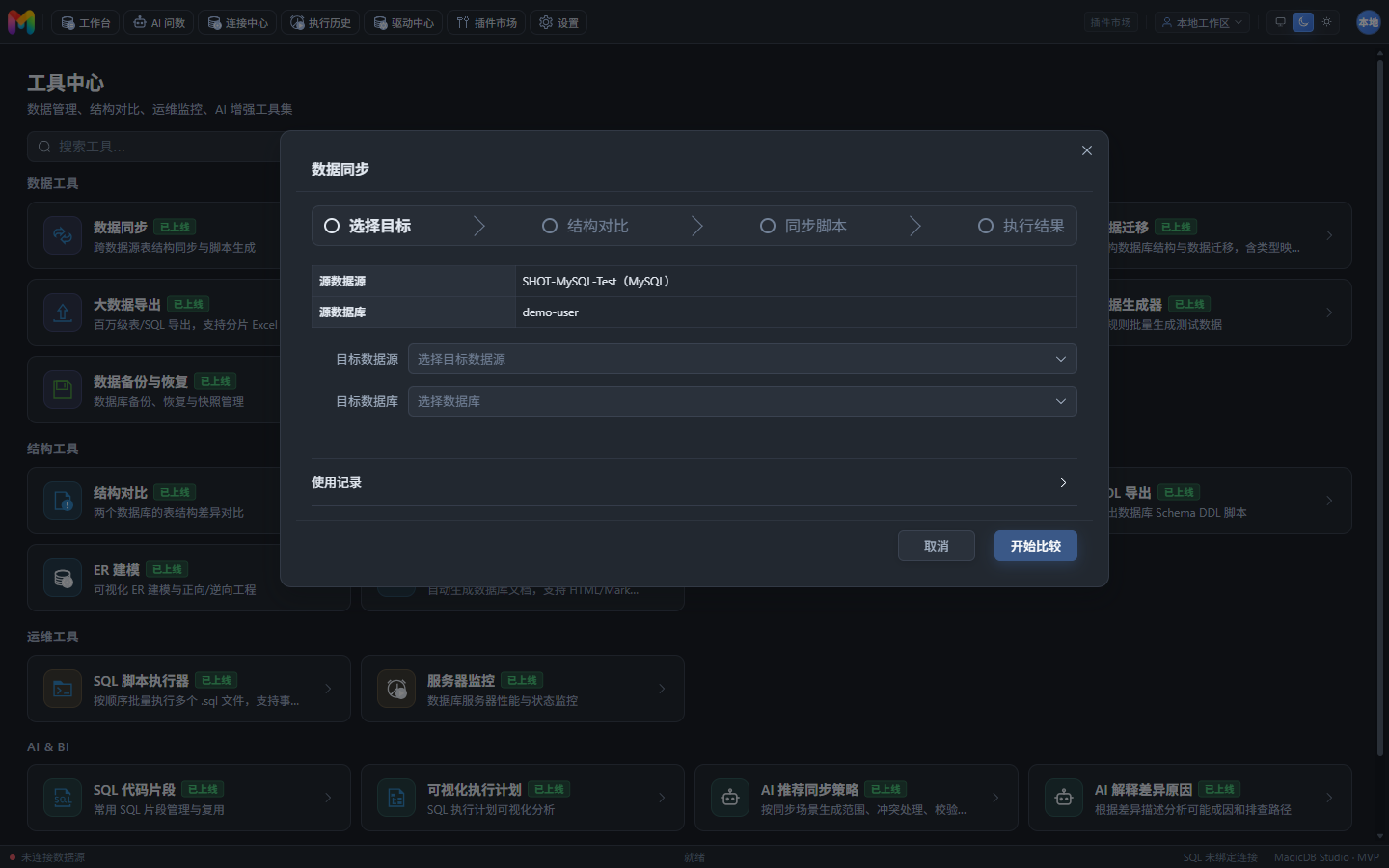Click the 取消 button
Screen dimensions: 1389x868
pos(937,546)
